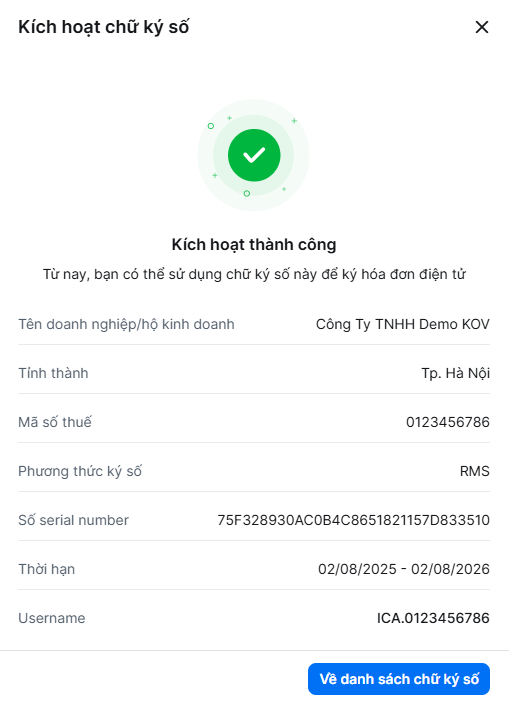Click the Thời hạn label
Image resolution: width=509 pixels, height=701 pixels.
pos(46,569)
